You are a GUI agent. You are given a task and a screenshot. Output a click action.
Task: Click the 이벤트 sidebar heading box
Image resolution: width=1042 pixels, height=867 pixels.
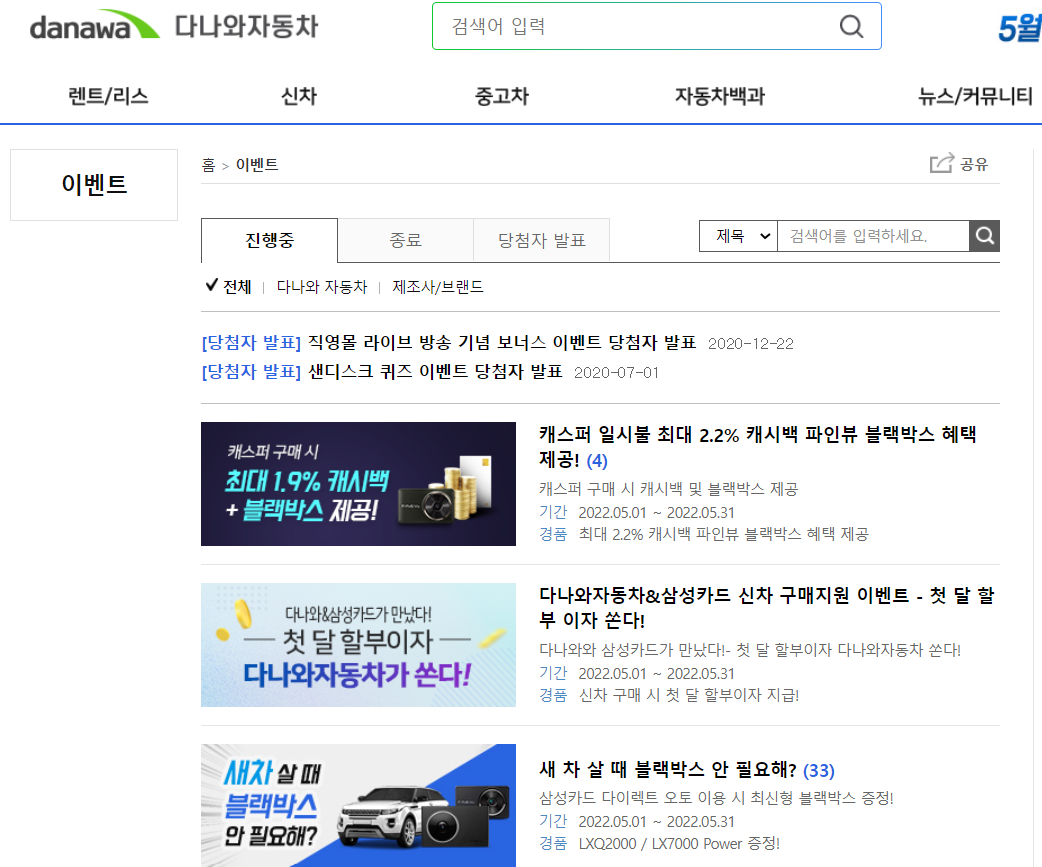click(94, 185)
